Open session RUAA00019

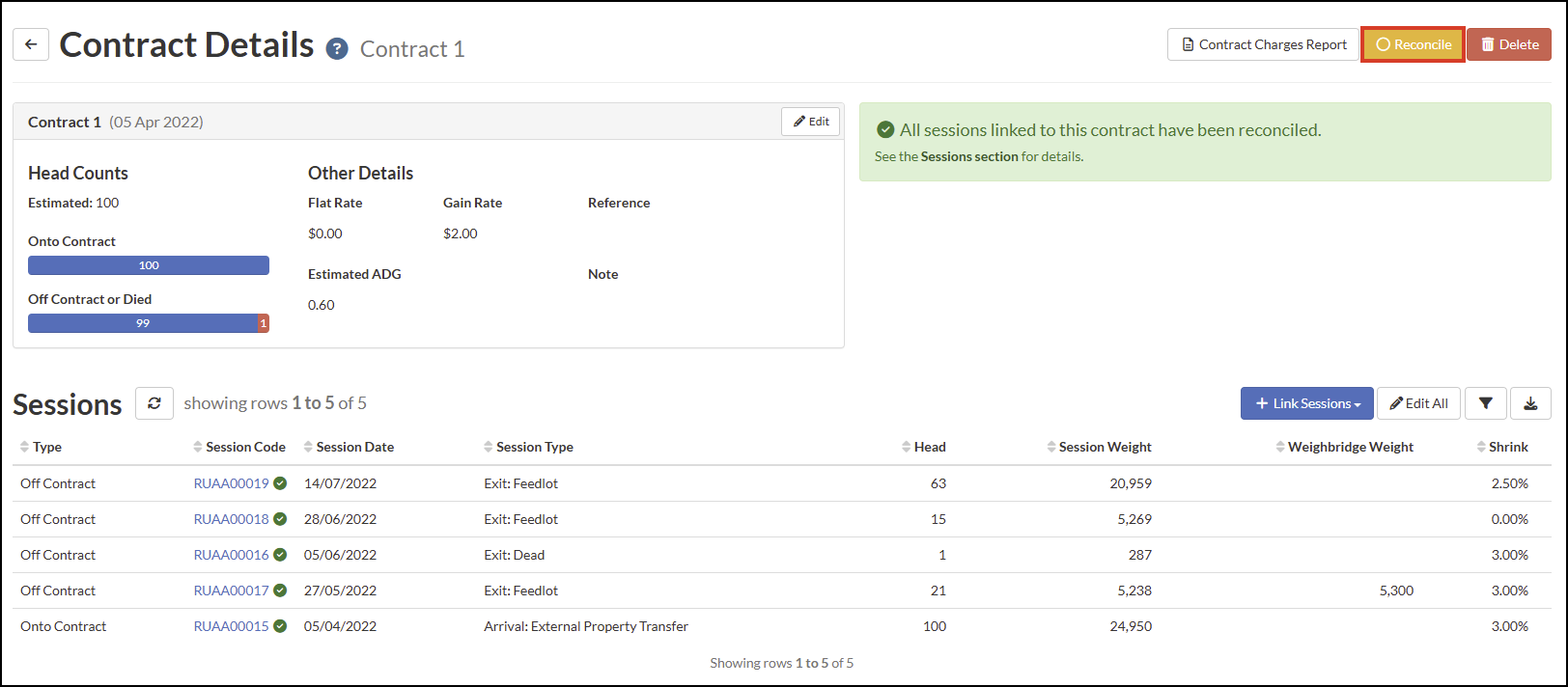pos(232,483)
